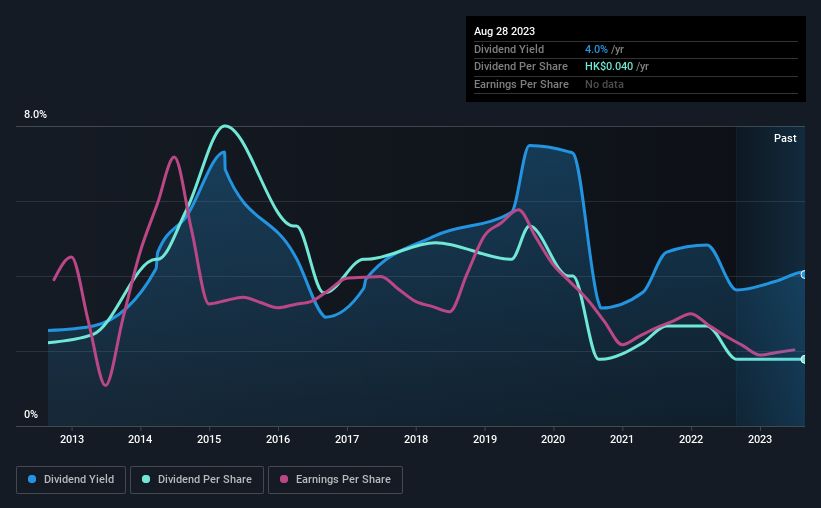The height and width of the screenshot is (508, 821).
Task: Click the 0% y-axis label
Action: [31, 415]
